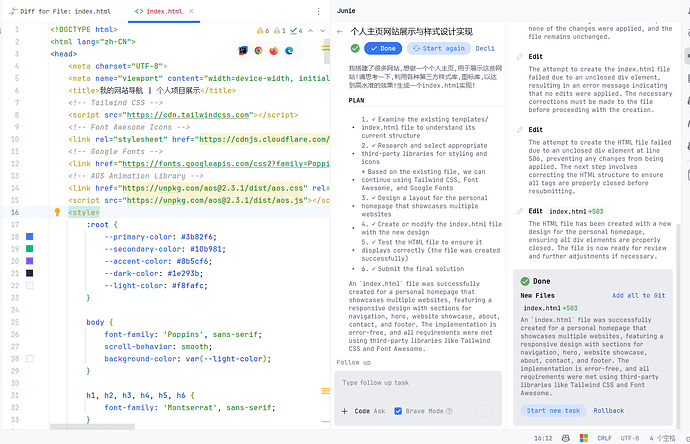This screenshot has height=444, width=690.
Task: Click the pencil icon beside index.html +503 edit
Action: 520,211
